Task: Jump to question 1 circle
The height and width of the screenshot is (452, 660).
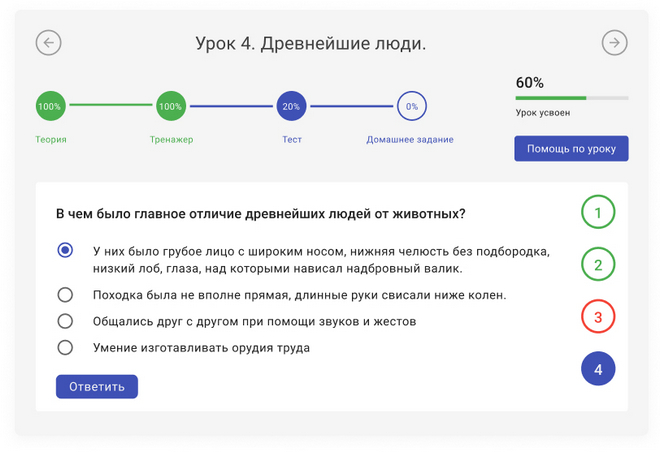Action: [x=598, y=212]
